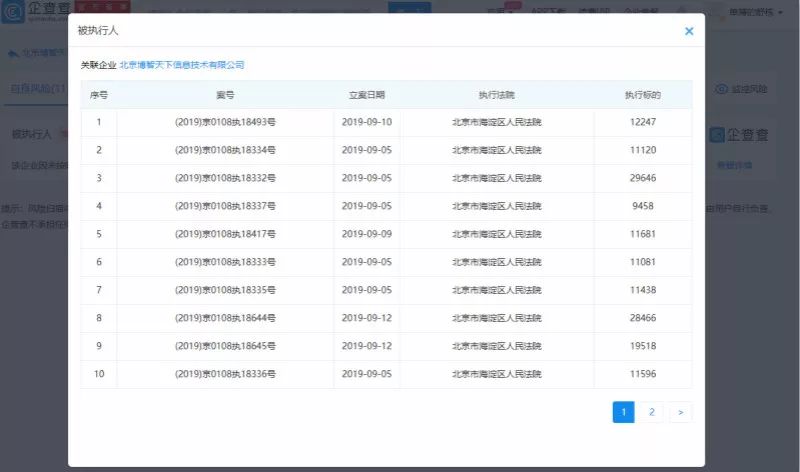Click the execution amount 28466
Viewport: 800px width, 472px height.
click(x=643, y=318)
